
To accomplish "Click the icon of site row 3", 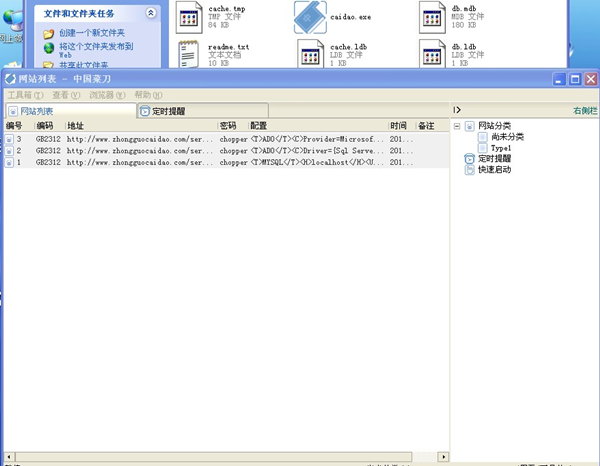I will [x=9, y=138].
